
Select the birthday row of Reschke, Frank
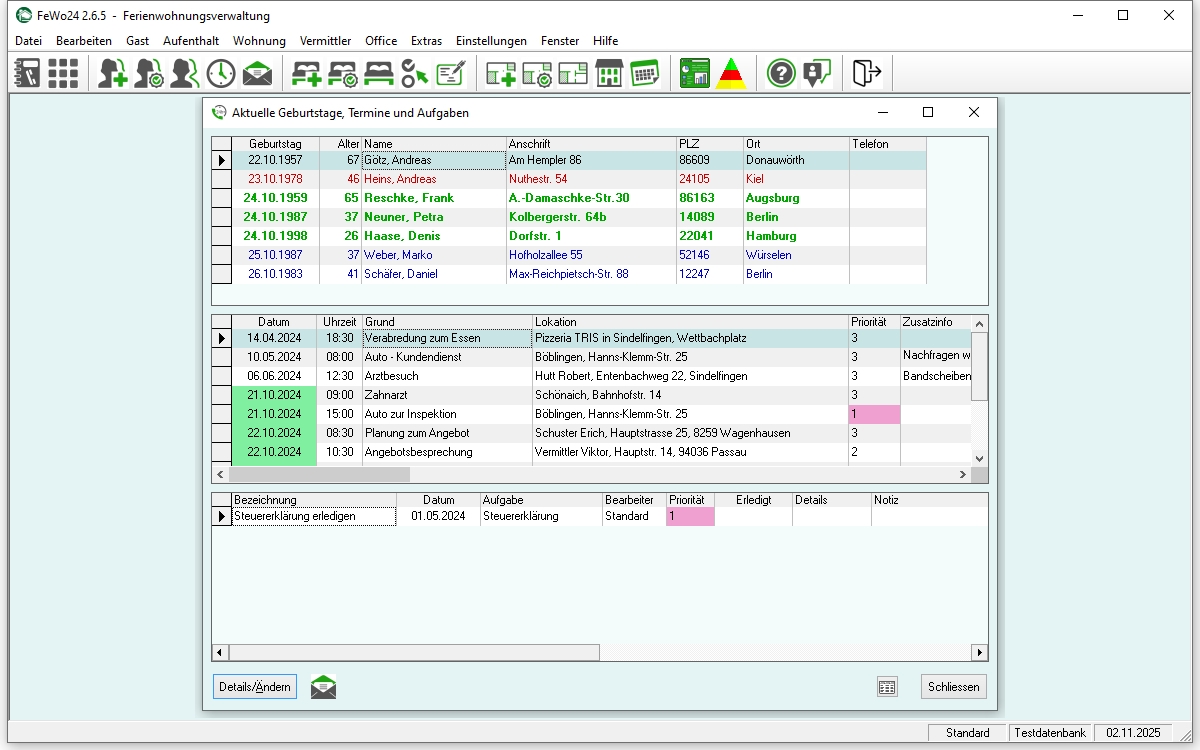tap(408, 198)
